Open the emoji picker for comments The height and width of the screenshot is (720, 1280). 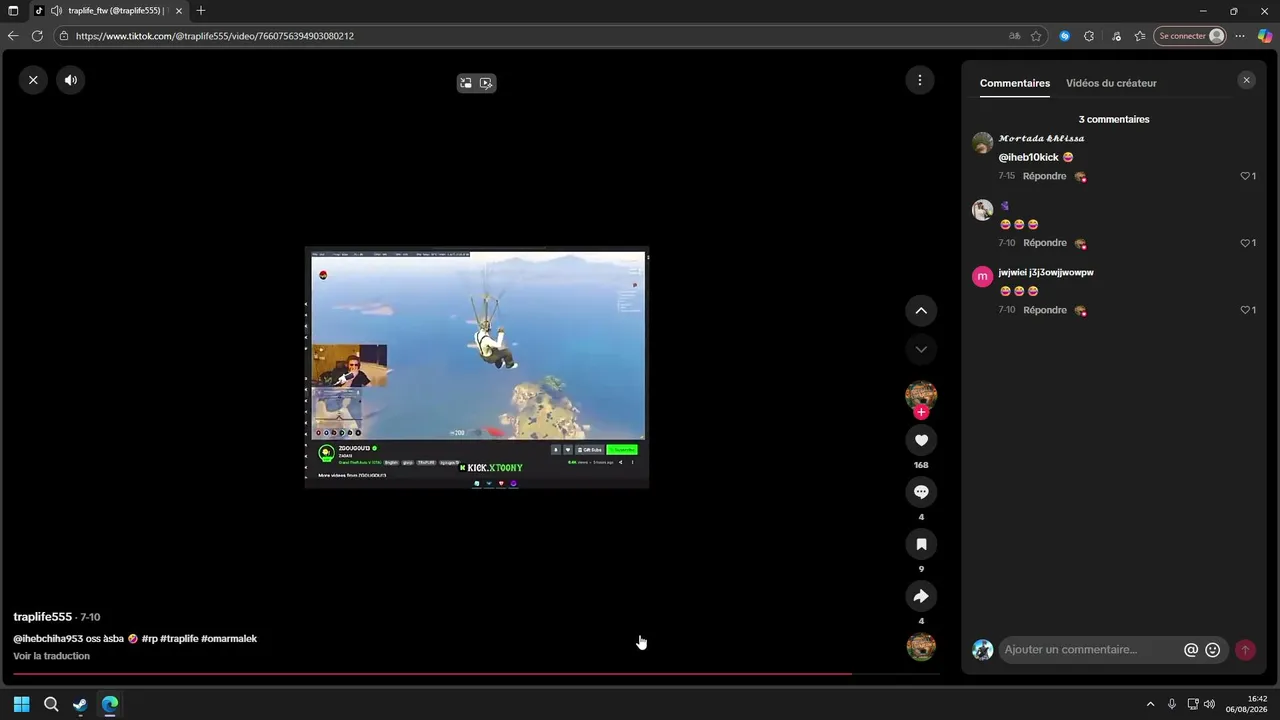(x=1213, y=650)
